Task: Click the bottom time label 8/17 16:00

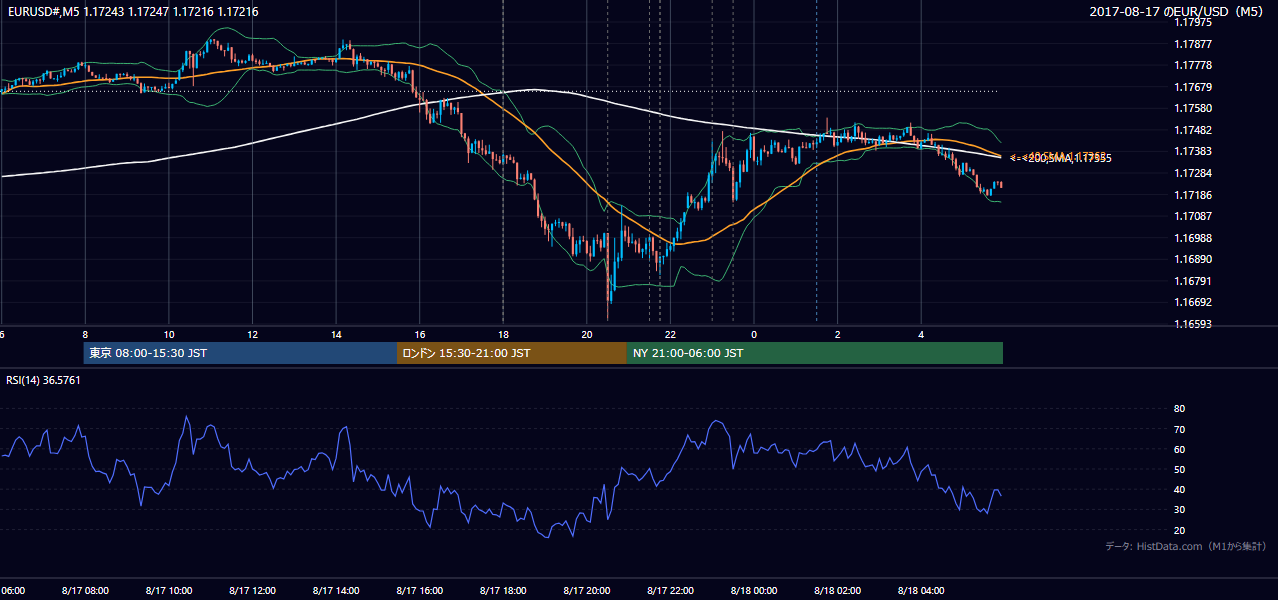Action: pos(419,591)
